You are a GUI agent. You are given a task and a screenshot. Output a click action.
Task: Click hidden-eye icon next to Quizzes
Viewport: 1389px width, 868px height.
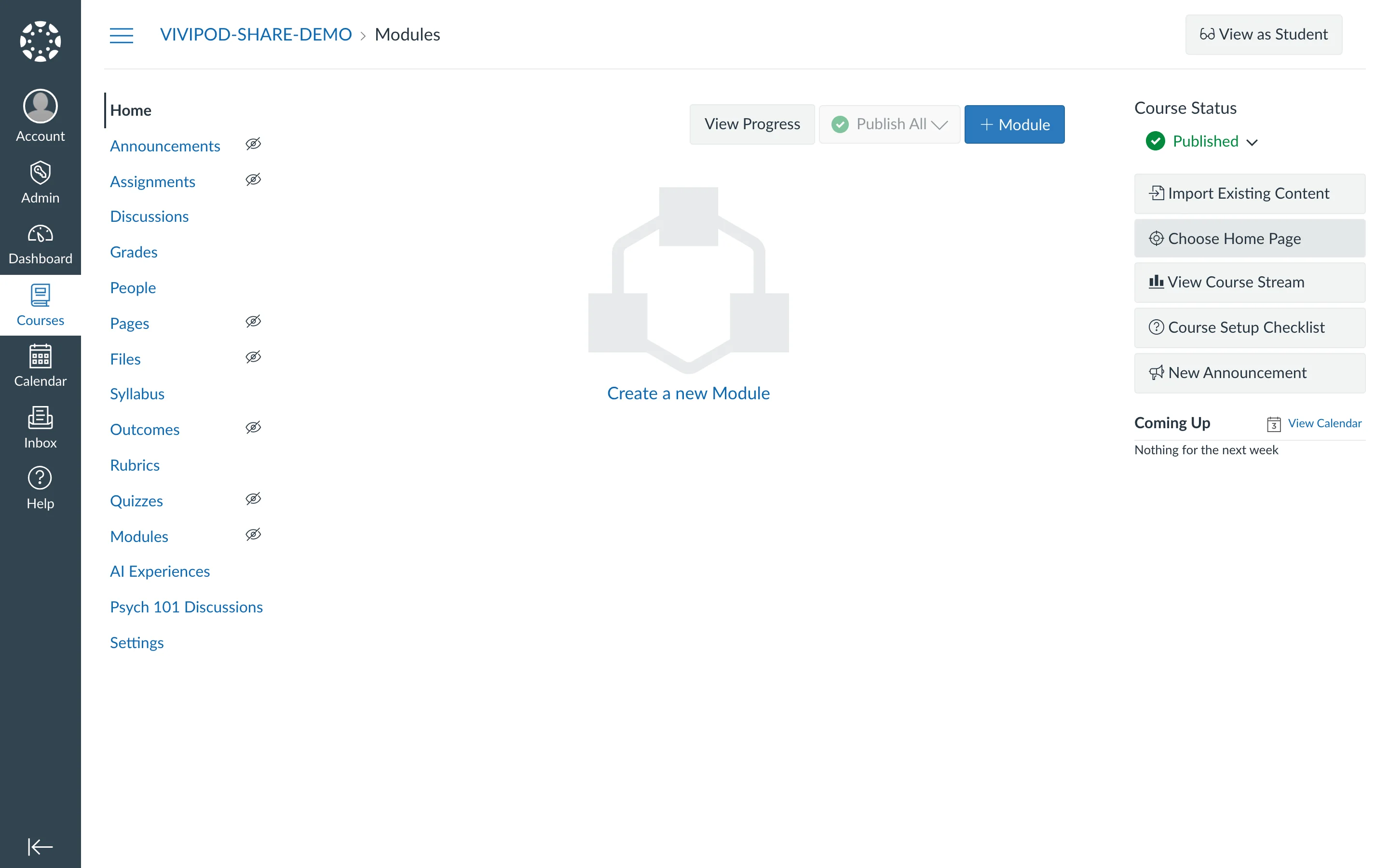(x=253, y=499)
